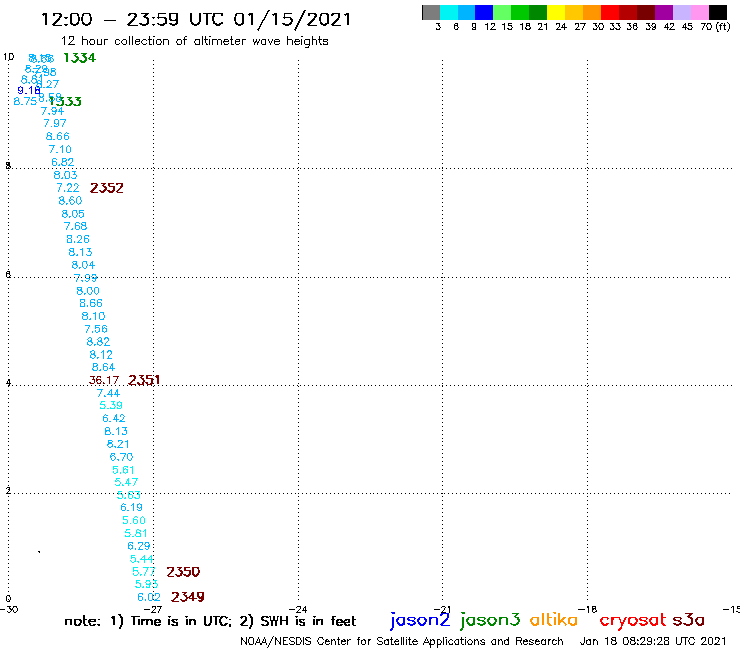The width and height of the screenshot is (740, 650).
Task: Click the wave height value '6.19'
Action: click(131, 507)
